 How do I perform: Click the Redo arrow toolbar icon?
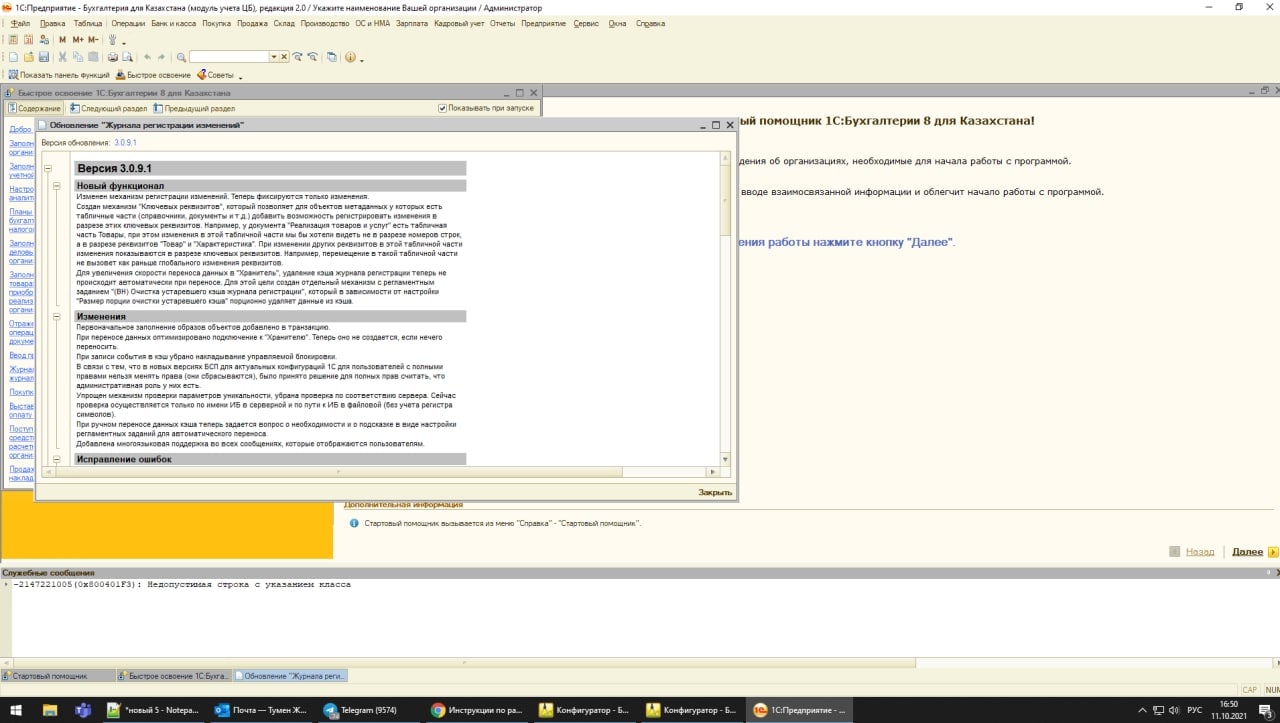coord(162,57)
